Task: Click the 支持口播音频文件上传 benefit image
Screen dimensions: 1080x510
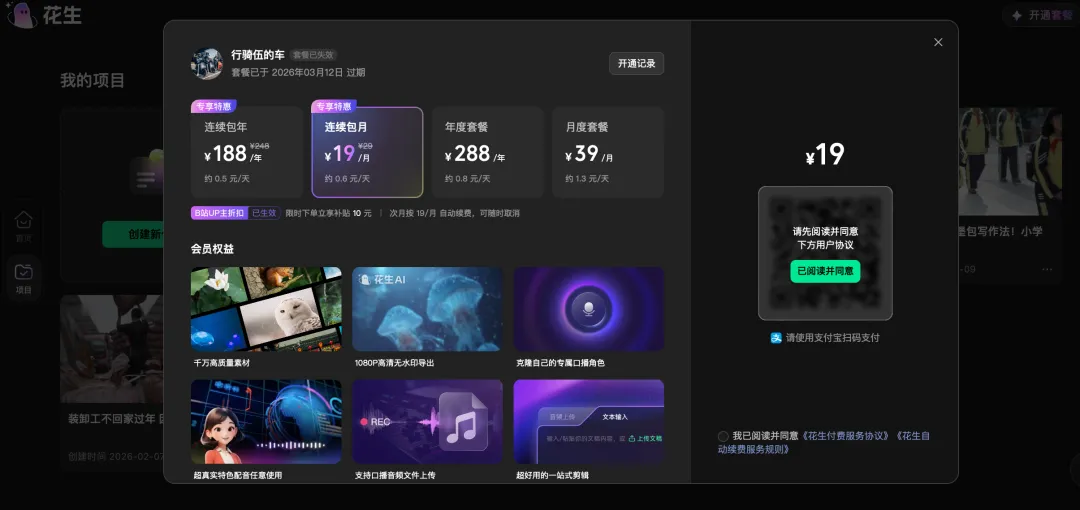Action: pos(427,422)
